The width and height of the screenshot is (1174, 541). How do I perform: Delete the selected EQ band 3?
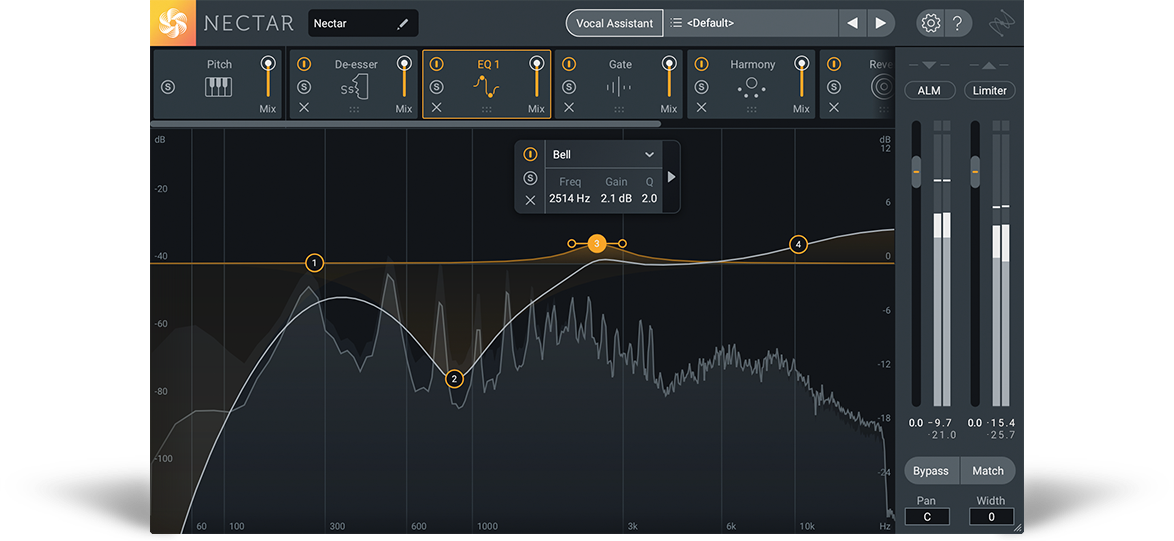530,201
